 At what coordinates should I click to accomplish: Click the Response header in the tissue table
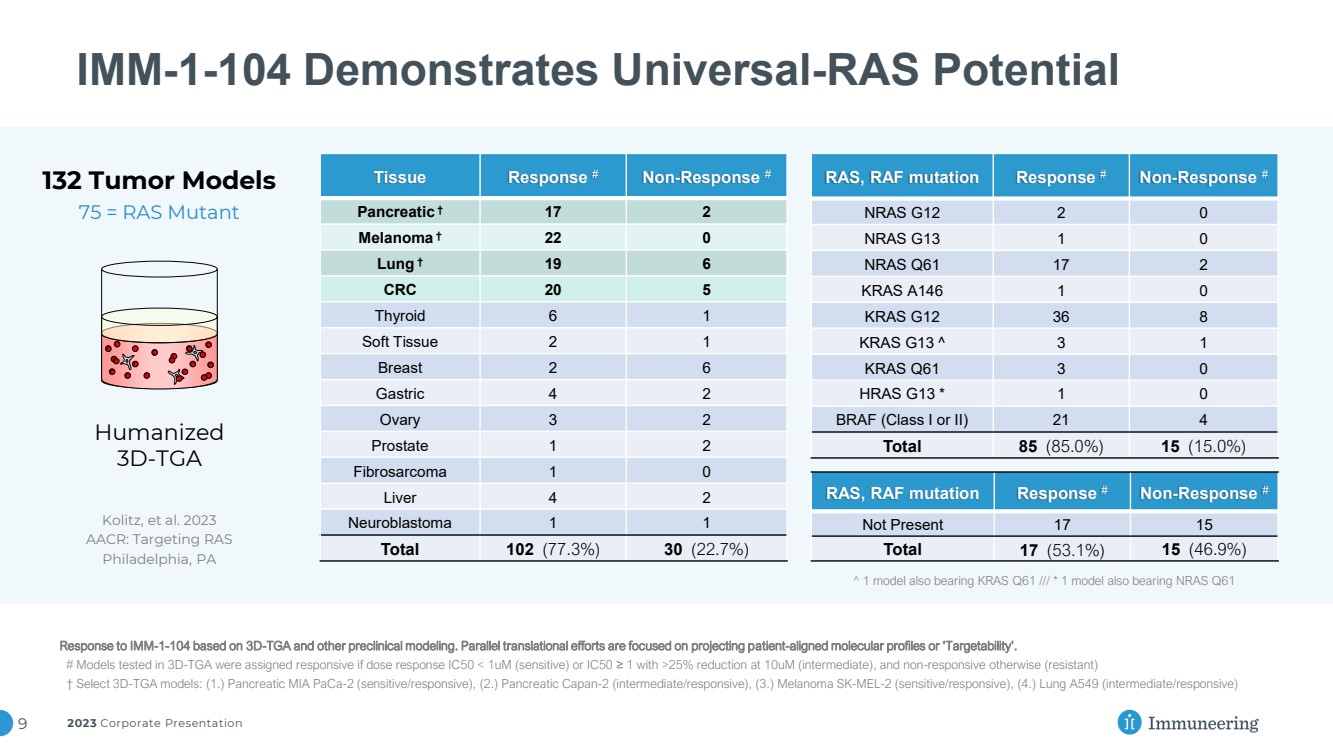[553, 176]
